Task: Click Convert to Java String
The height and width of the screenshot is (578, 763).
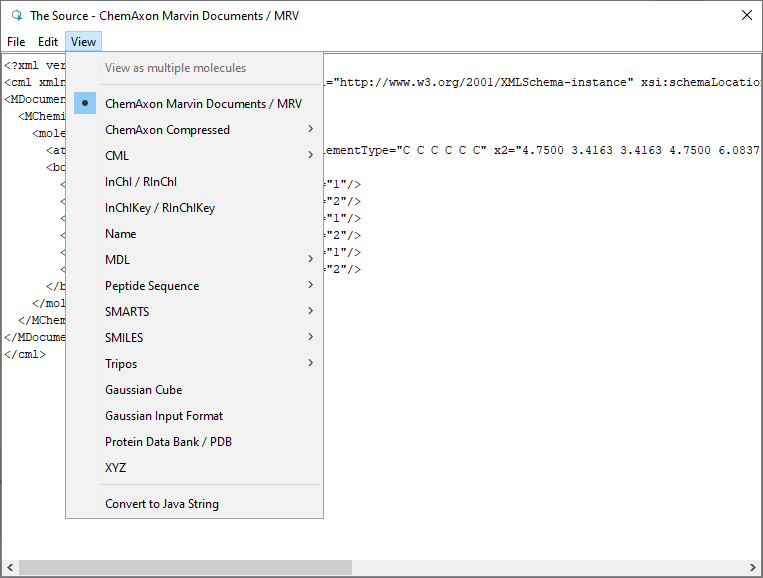Action: pos(162,504)
